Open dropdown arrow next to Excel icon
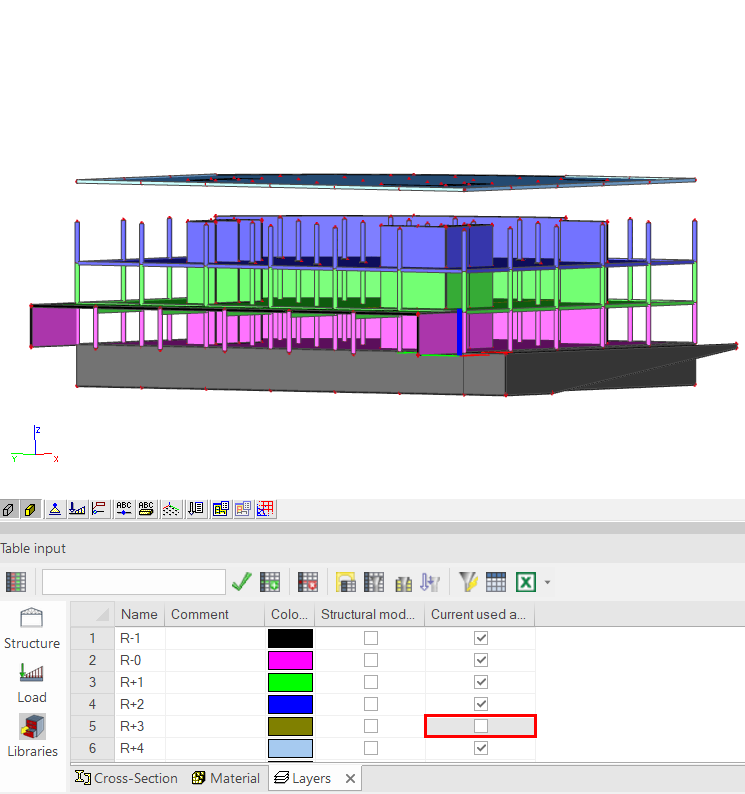 [547, 582]
